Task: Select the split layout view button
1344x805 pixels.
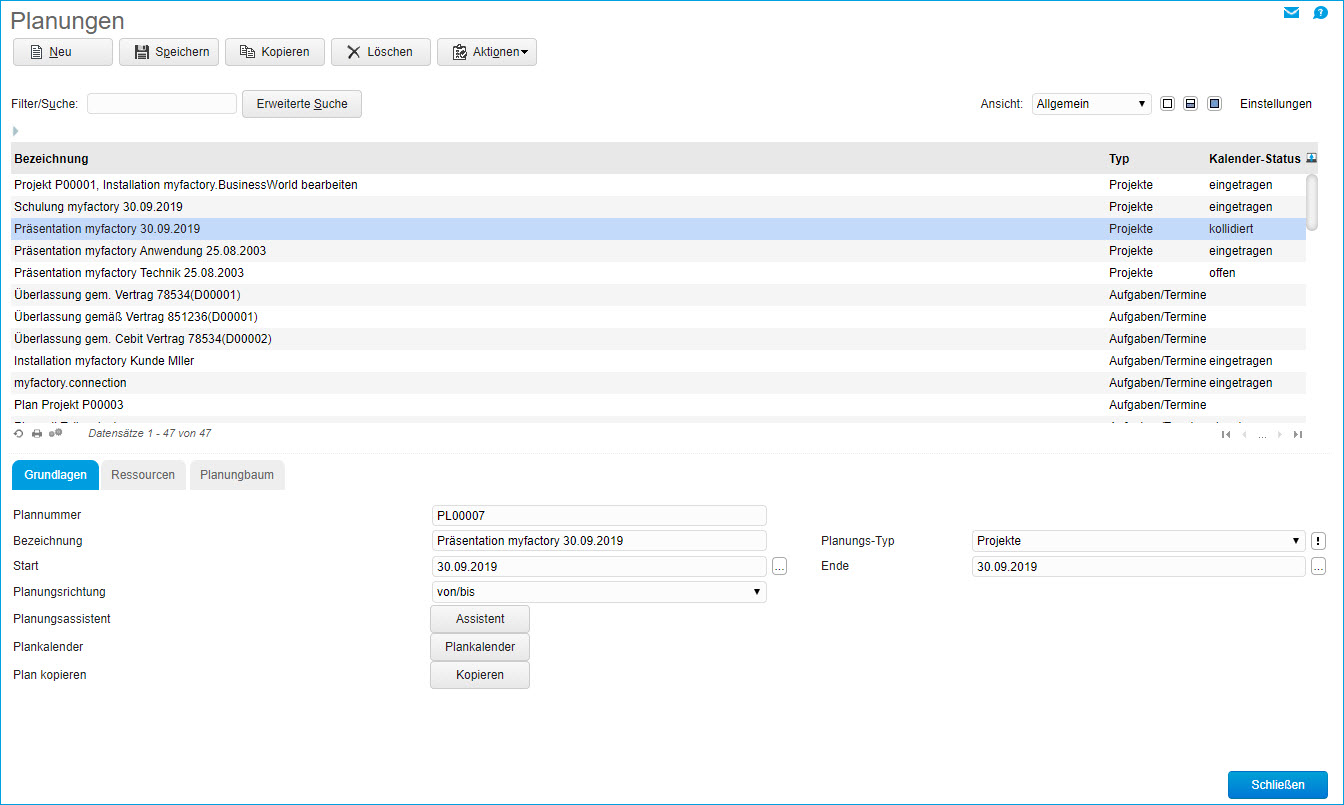Action: click(1190, 104)
